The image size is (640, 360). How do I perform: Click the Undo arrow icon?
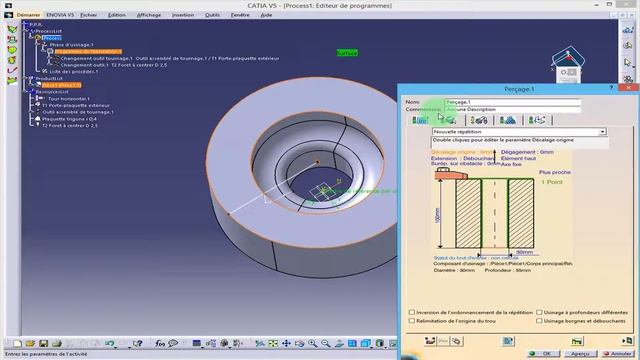pyautogui.click(x=109, y=344)
